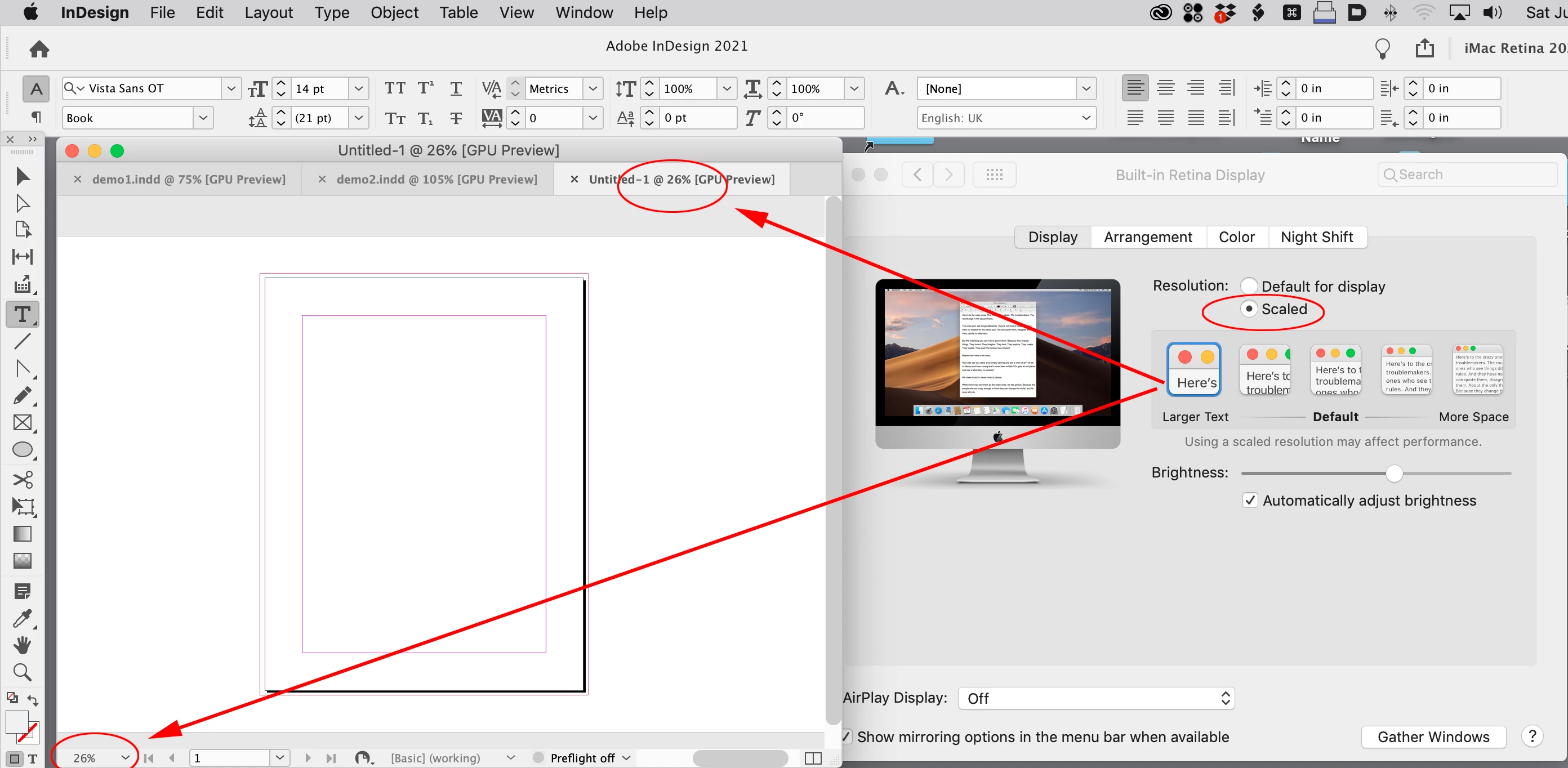
Task: Toggle Automatically adjust brightness checkbox
Action: (x=1250, y=500)
